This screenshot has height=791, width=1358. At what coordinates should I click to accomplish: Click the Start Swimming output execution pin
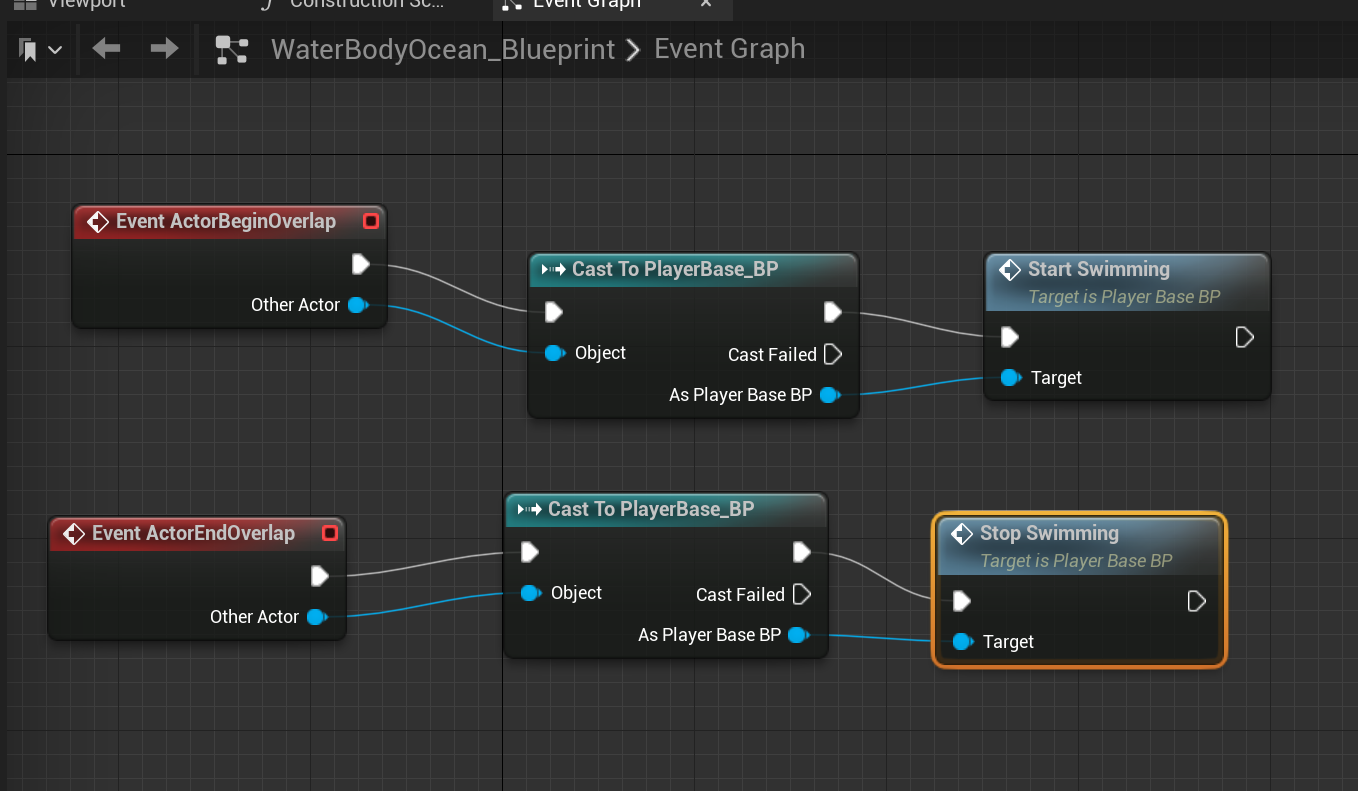coord(1244,337)
